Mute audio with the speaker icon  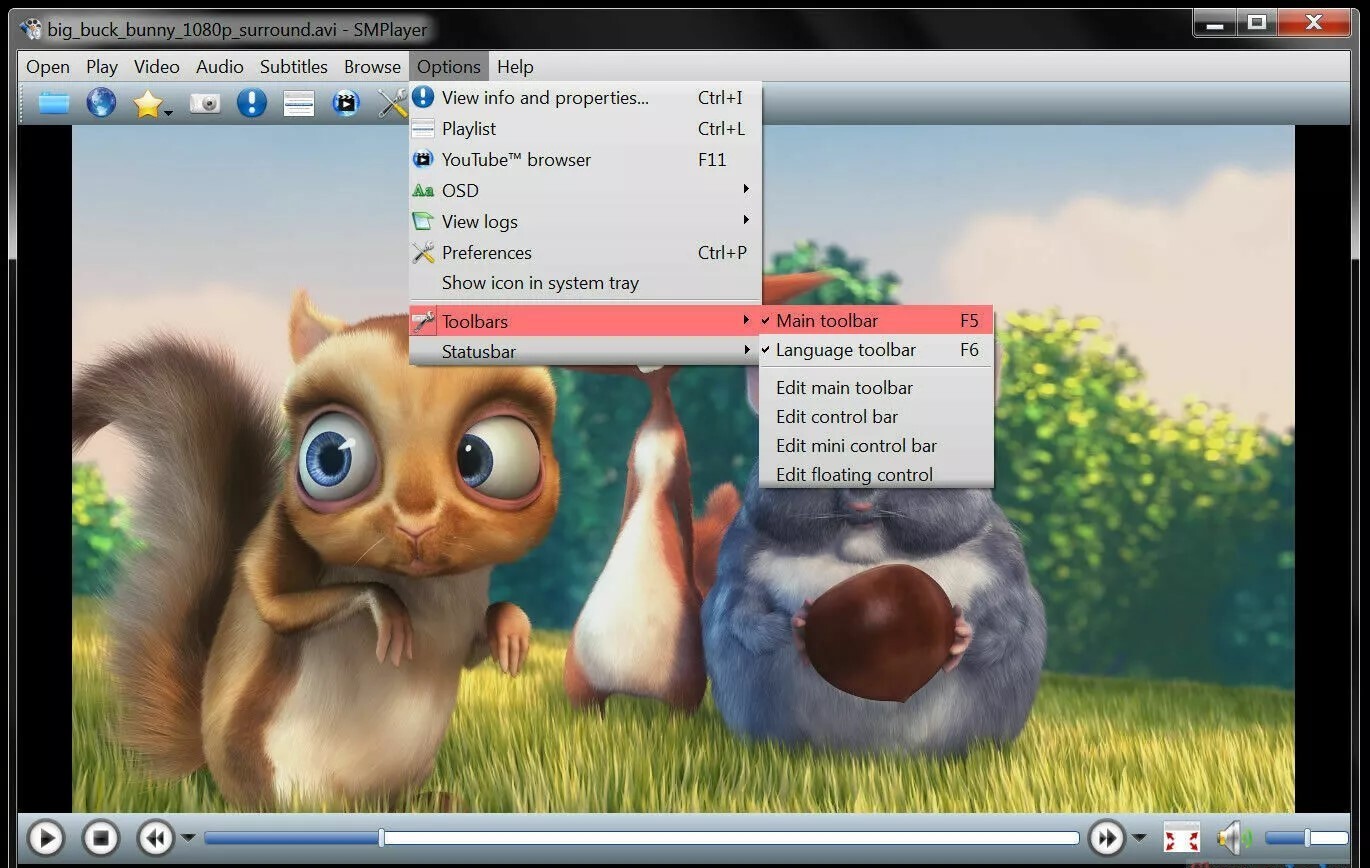[1233, 838]
